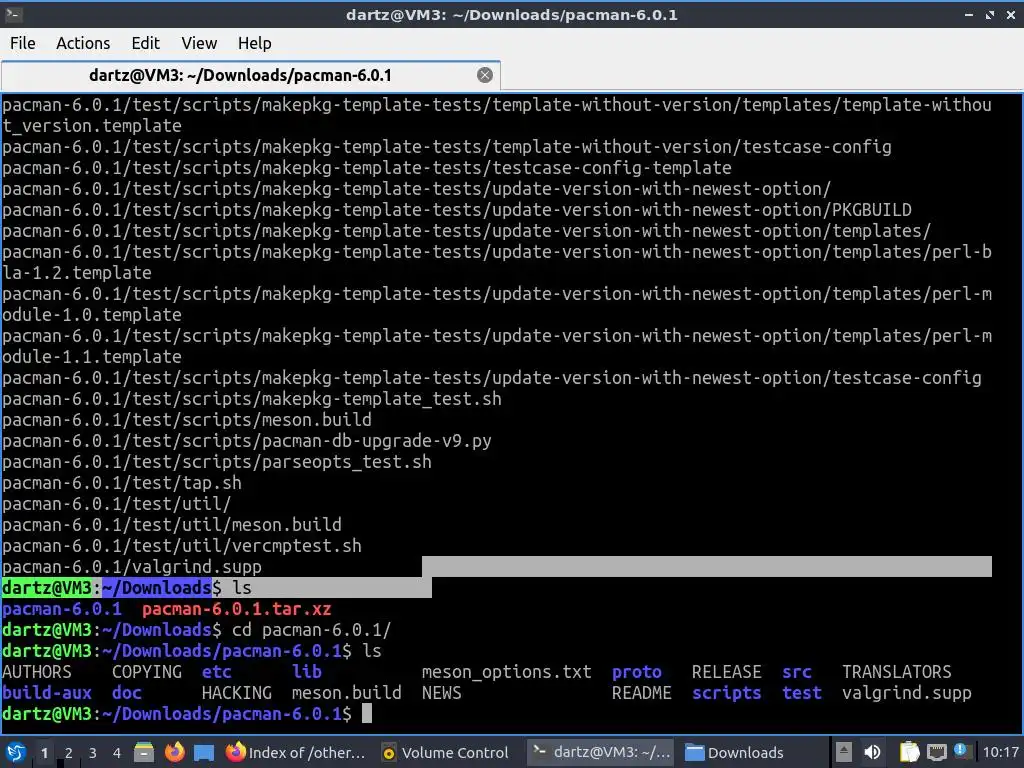Click the AUTHORS entry in ls output

point(37,672)
